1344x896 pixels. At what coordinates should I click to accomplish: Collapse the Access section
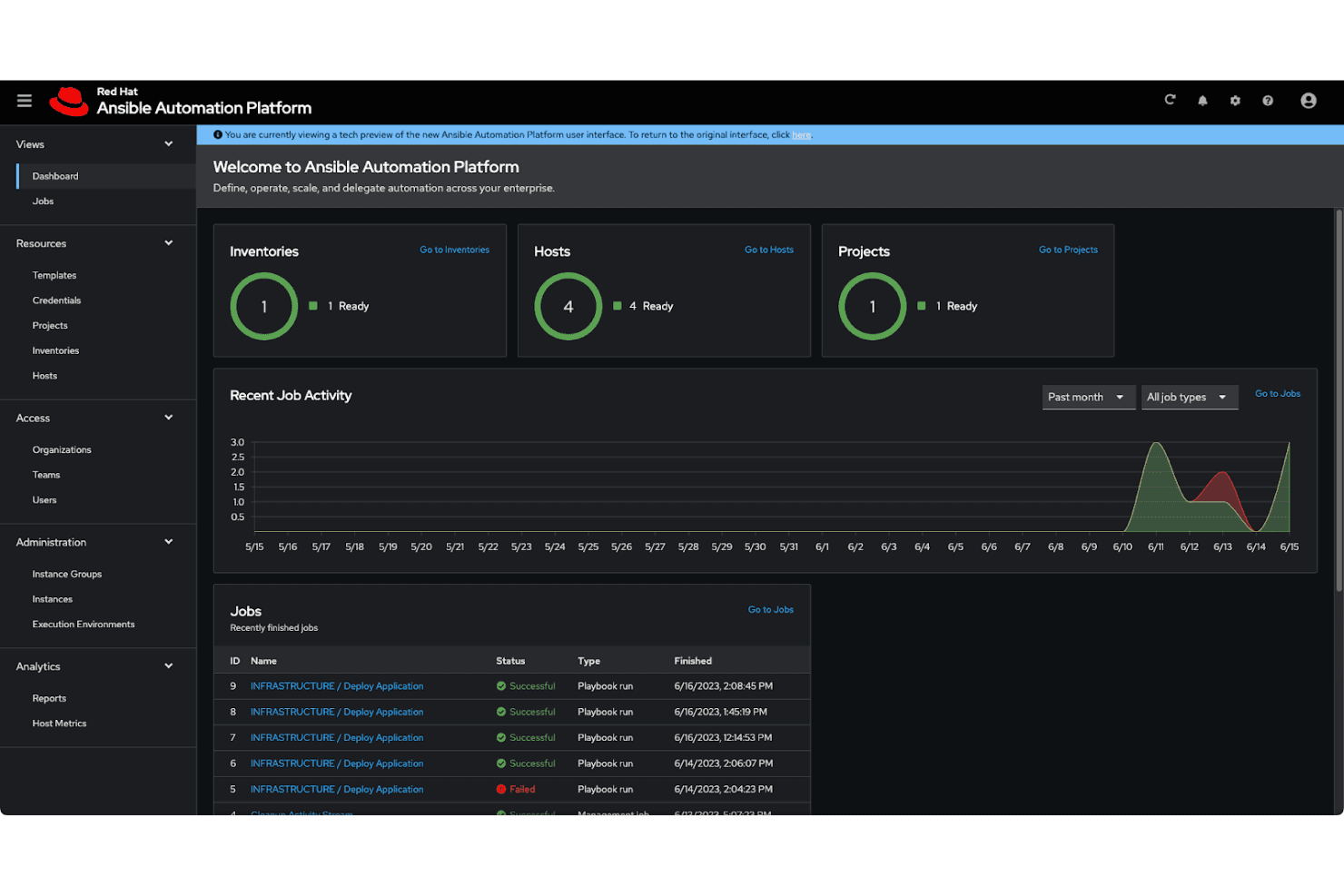[169, 418]
